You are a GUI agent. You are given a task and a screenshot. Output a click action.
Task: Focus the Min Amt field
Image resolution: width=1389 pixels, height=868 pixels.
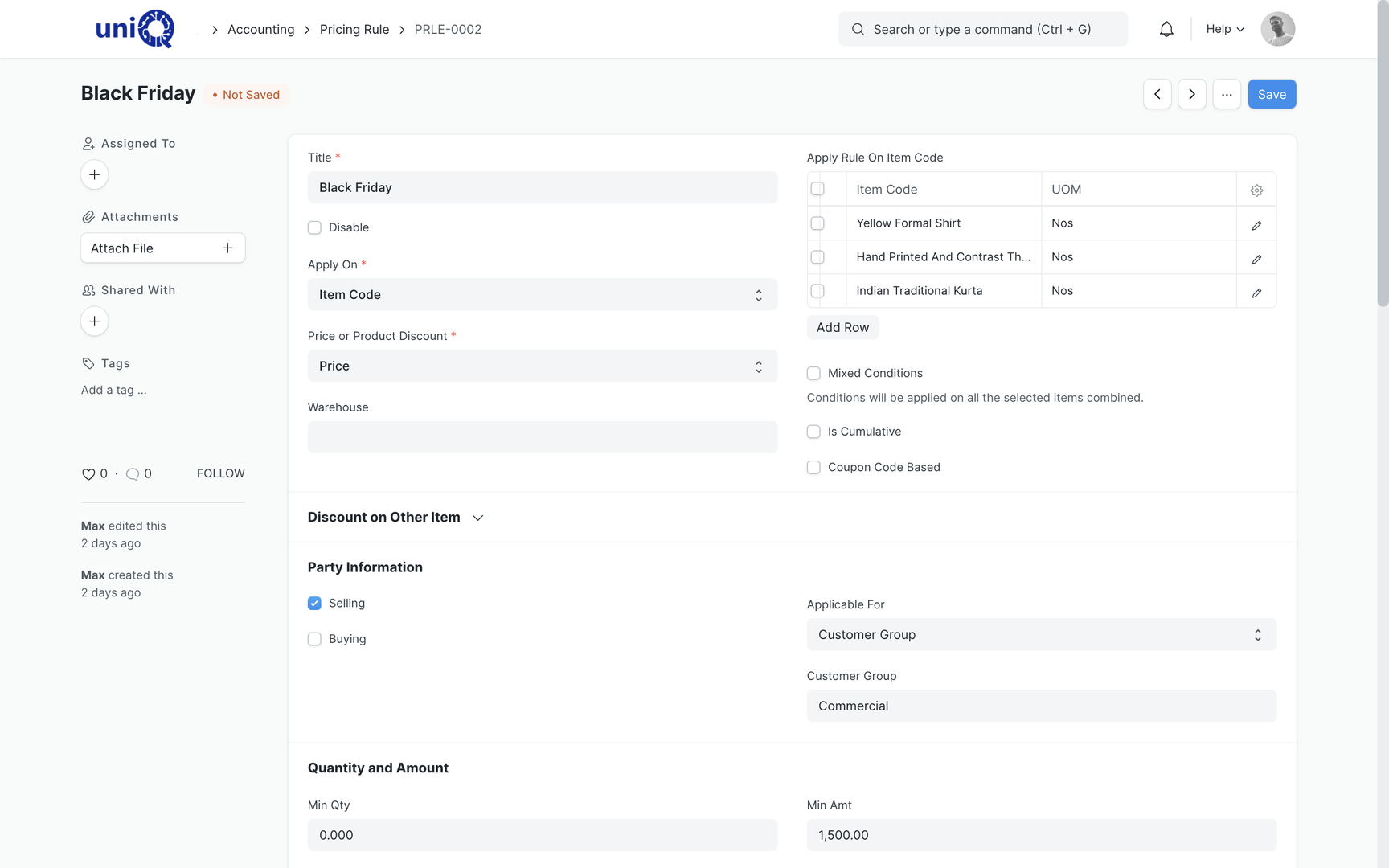1041,835
